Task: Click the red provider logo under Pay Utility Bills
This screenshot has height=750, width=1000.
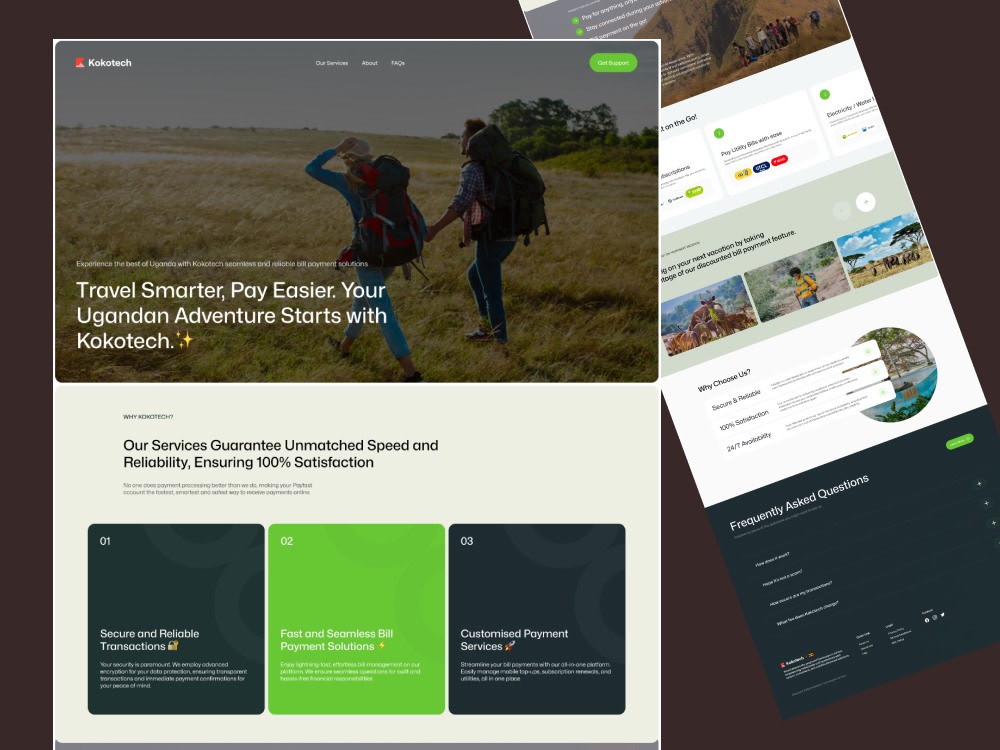Action: click(x=779, y=161)
